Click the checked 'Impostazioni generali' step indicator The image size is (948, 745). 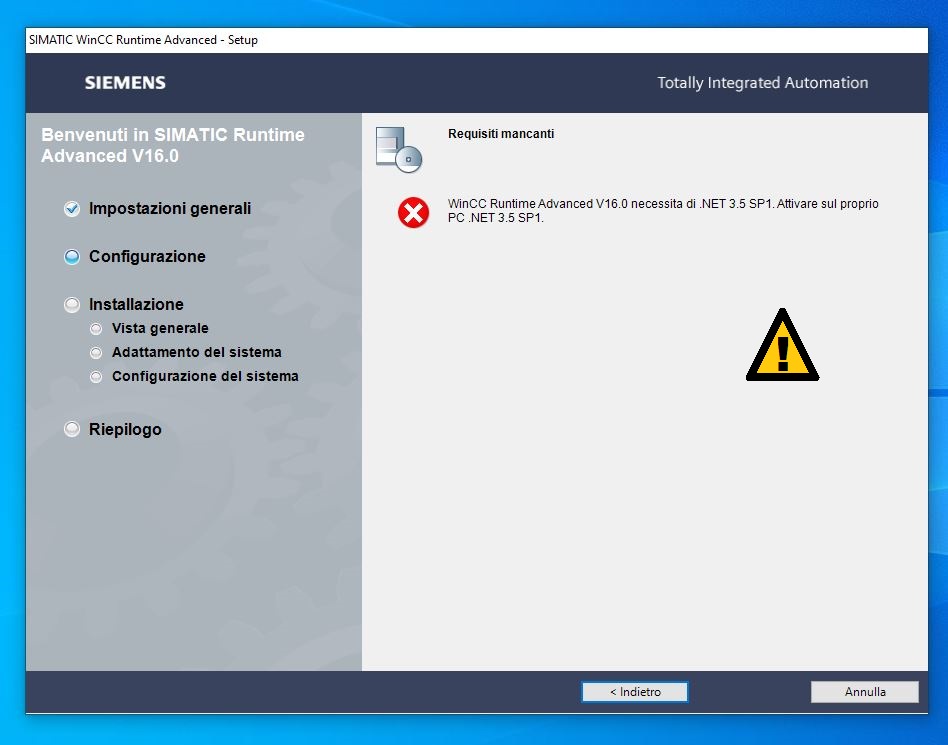(x=72, y=209)
